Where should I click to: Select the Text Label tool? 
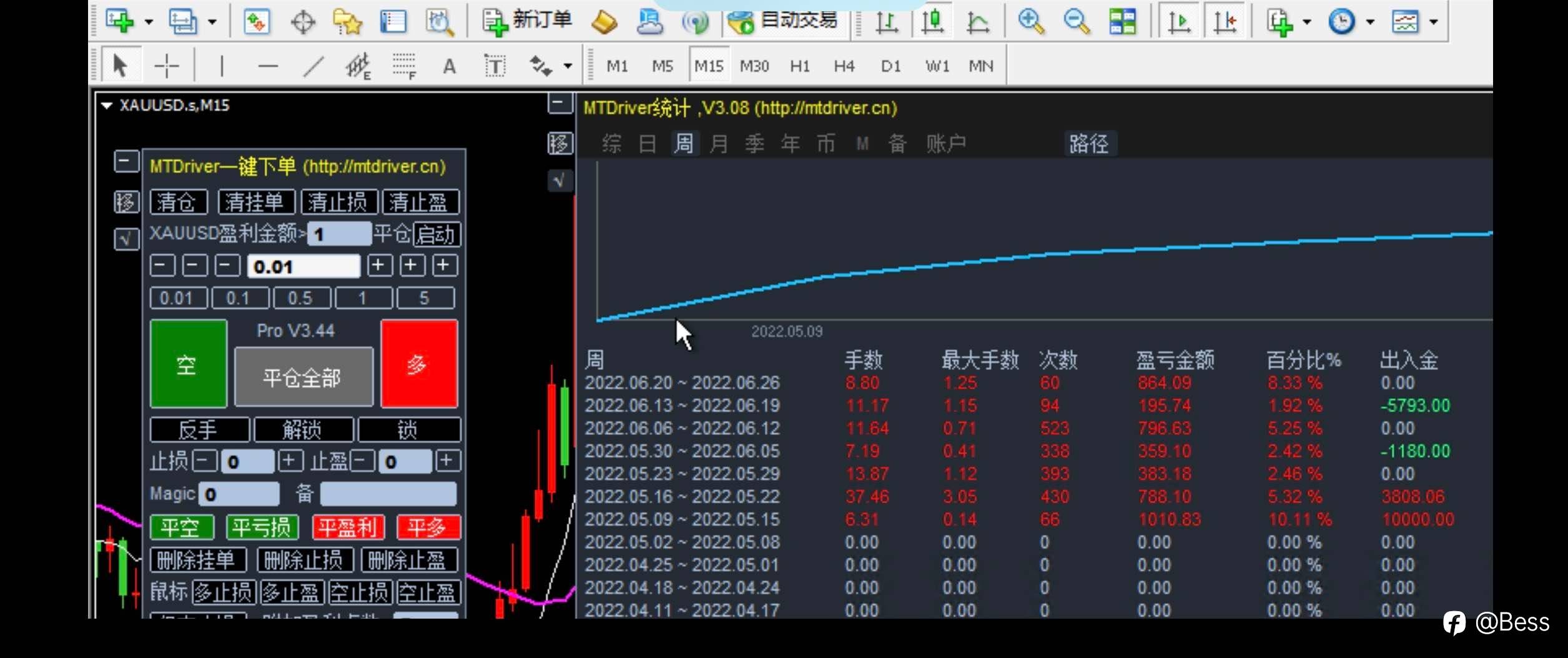tap(495, 66)
